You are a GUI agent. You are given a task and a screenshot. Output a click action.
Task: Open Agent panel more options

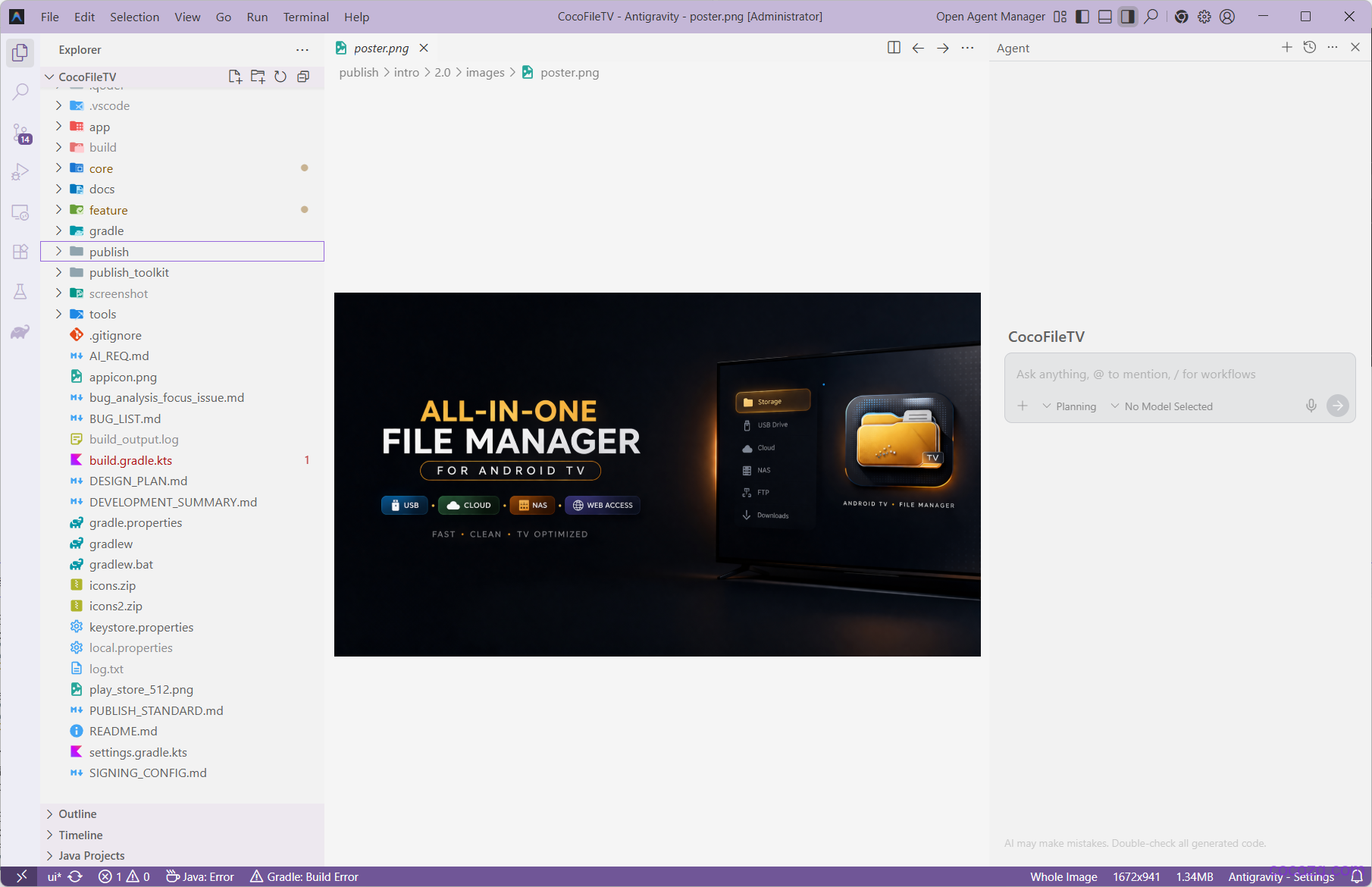[x=1333, y=47]
